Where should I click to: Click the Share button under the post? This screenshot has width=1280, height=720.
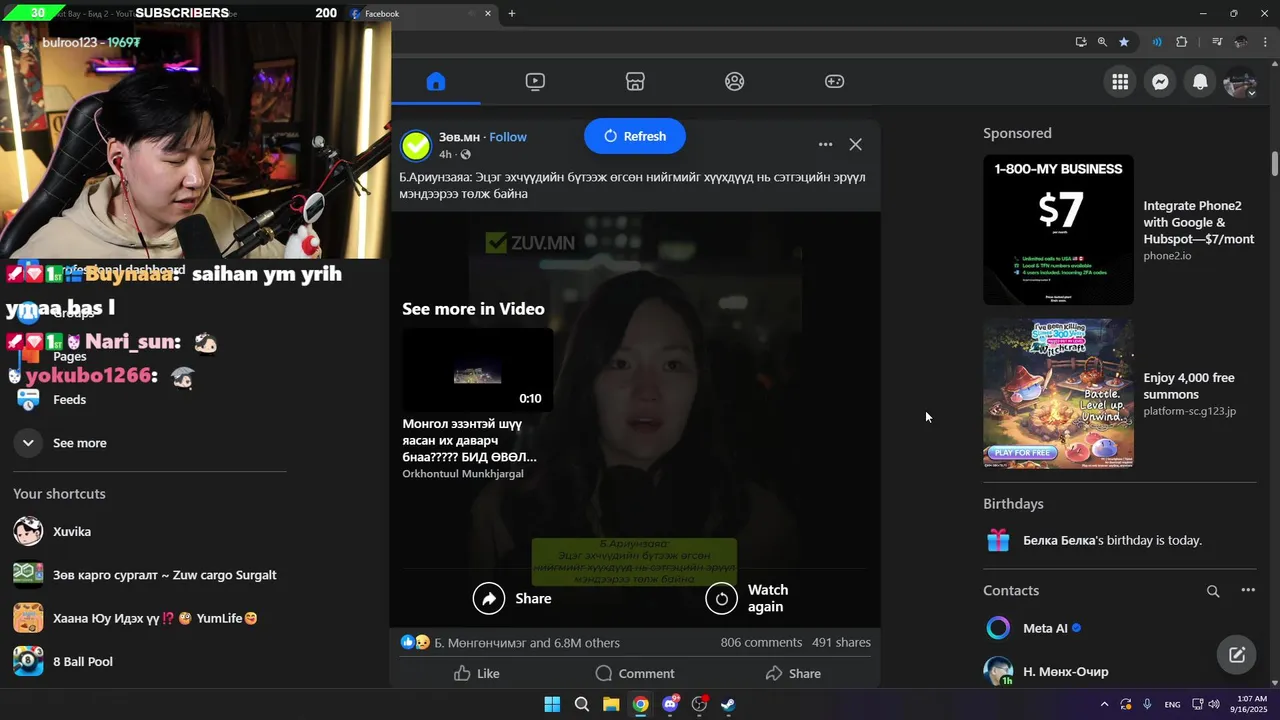point(793,673)
